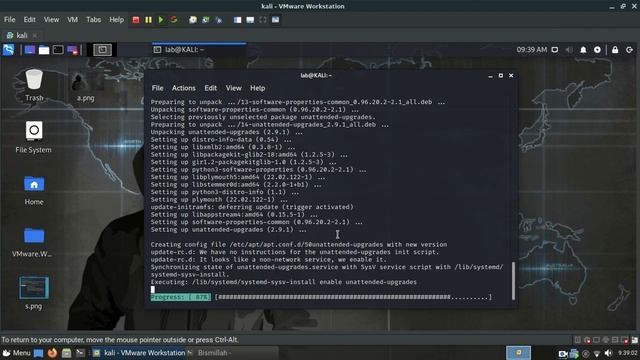Select s.png desktop thumbnail
This screenshot has height=360, width=640.
[33, 293]
